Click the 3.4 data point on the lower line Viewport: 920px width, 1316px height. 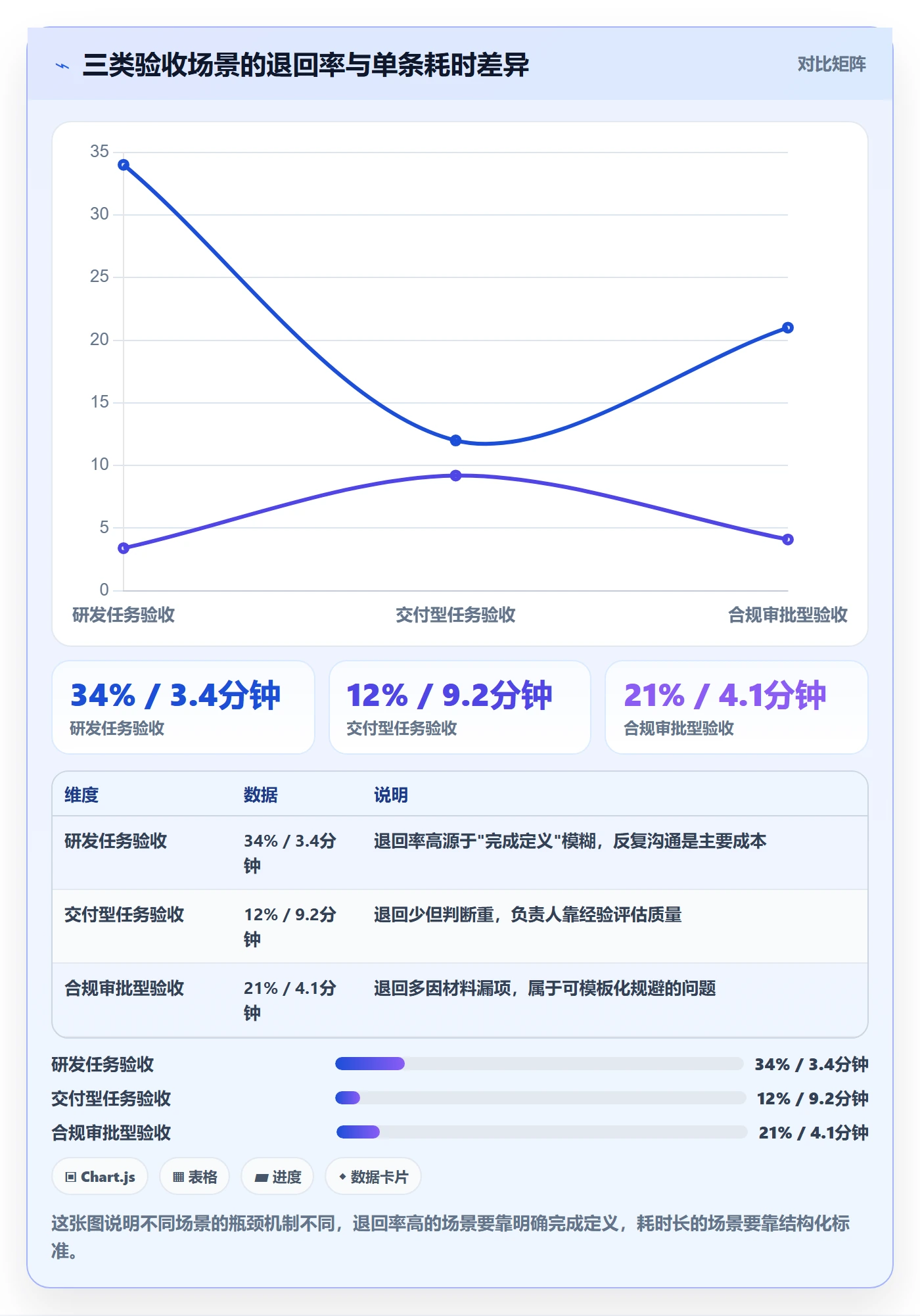(x=124, y=548)
